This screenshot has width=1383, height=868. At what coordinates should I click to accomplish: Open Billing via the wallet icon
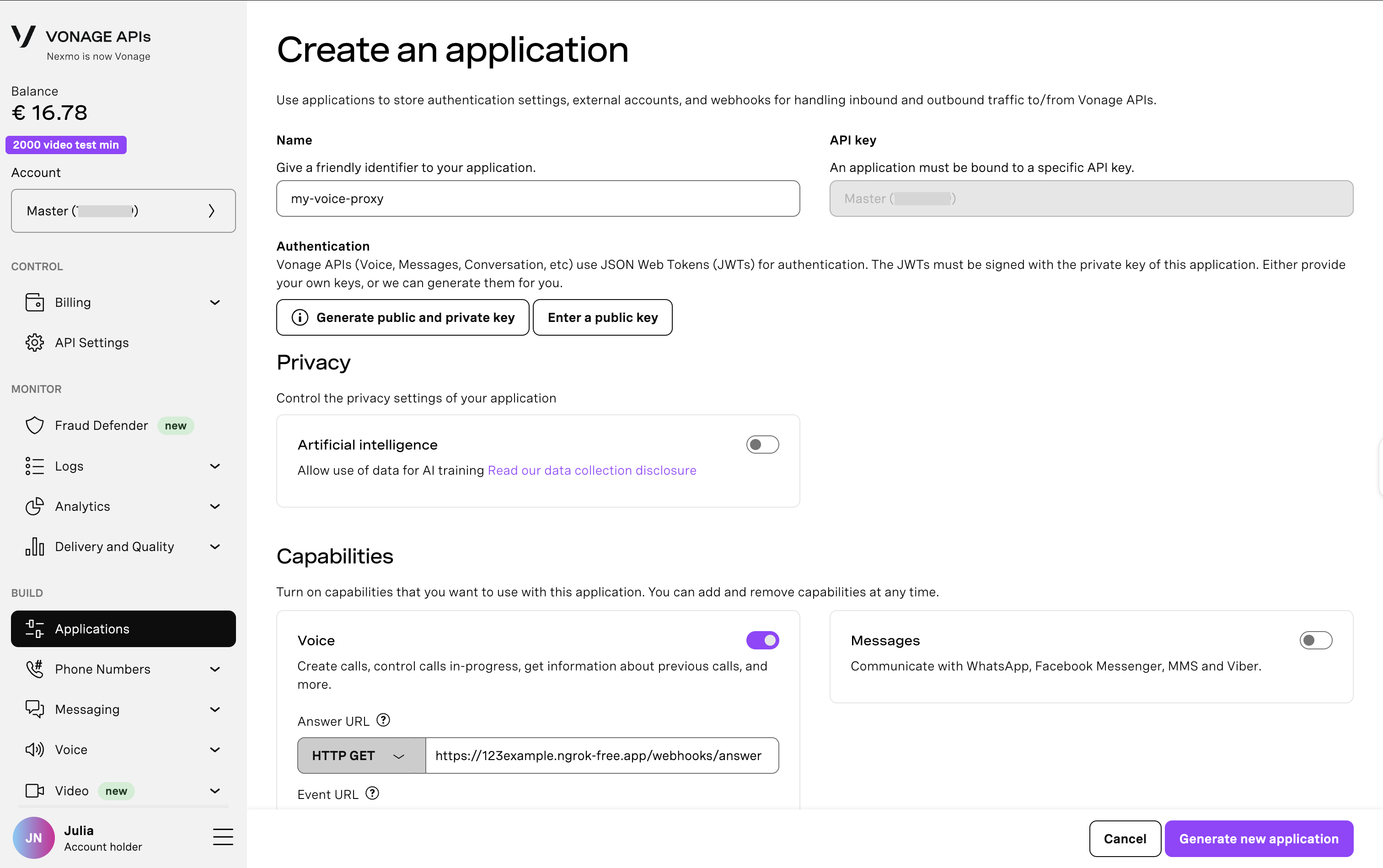(x=34, y=302)
